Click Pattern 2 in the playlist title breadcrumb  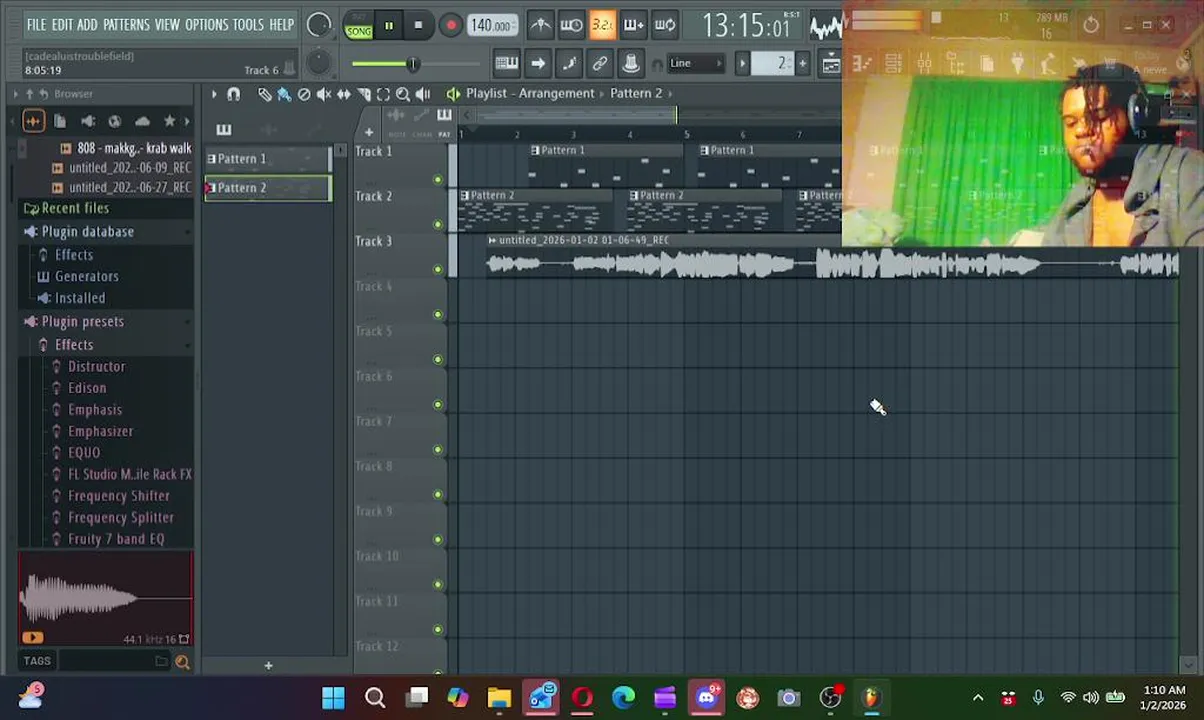(x=637, y=93)
